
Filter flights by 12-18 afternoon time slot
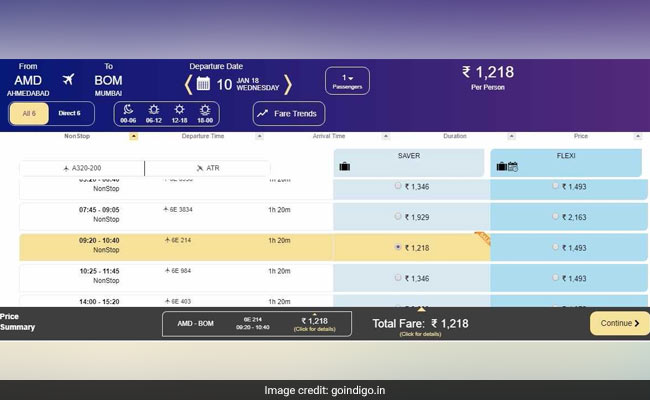179,114
